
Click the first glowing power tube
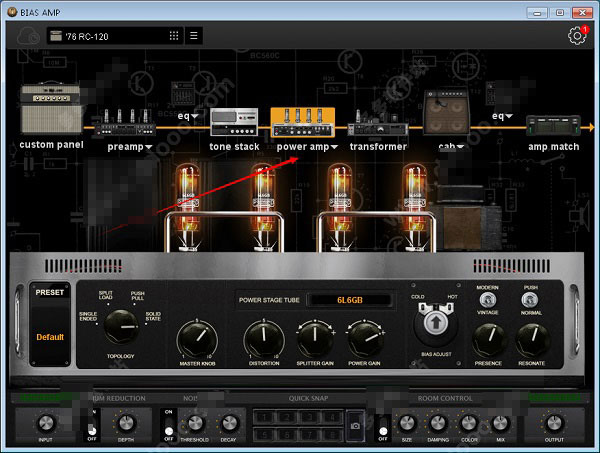pos(188,207)
